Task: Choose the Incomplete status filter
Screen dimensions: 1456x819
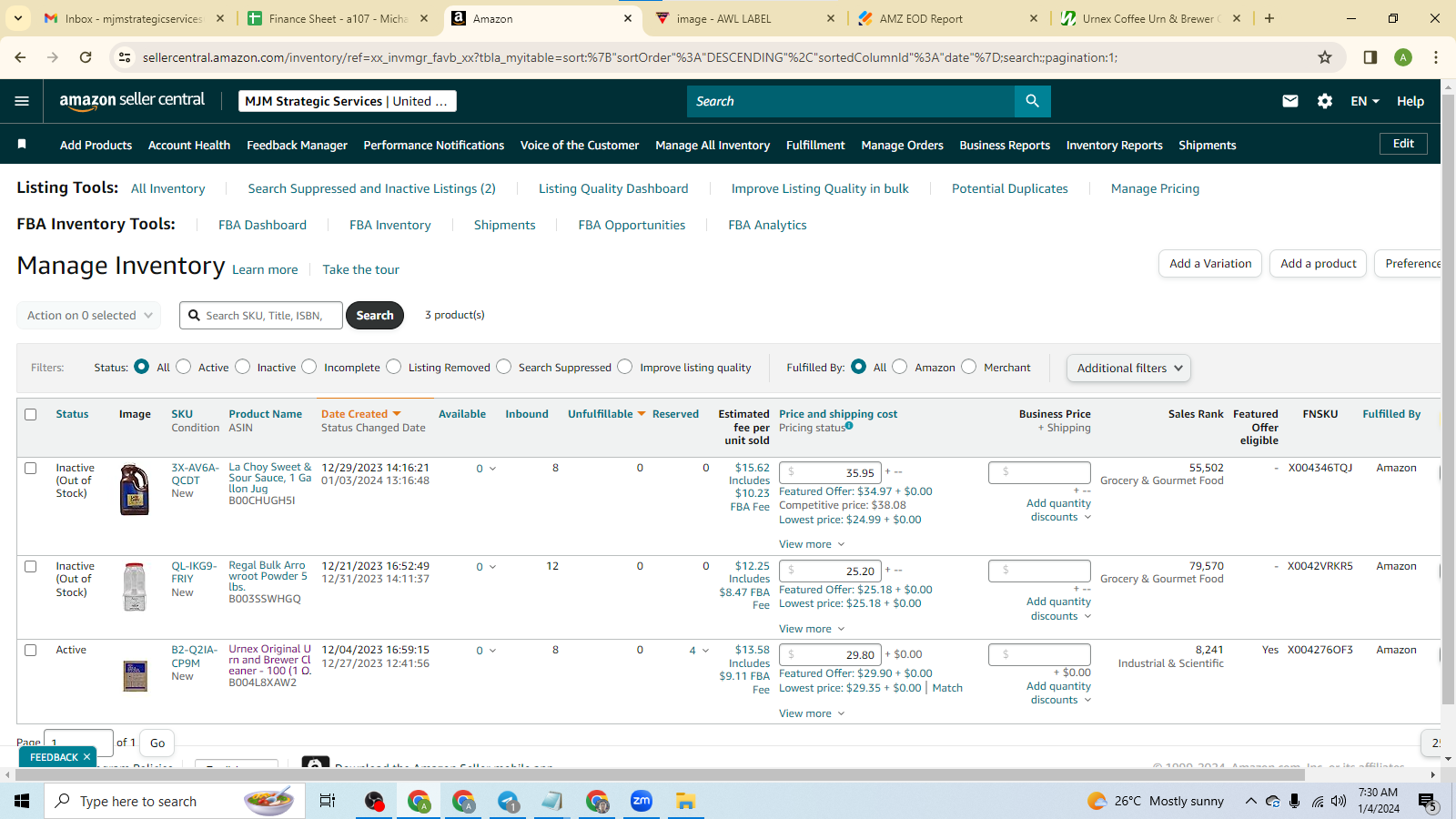Action: 309,367
